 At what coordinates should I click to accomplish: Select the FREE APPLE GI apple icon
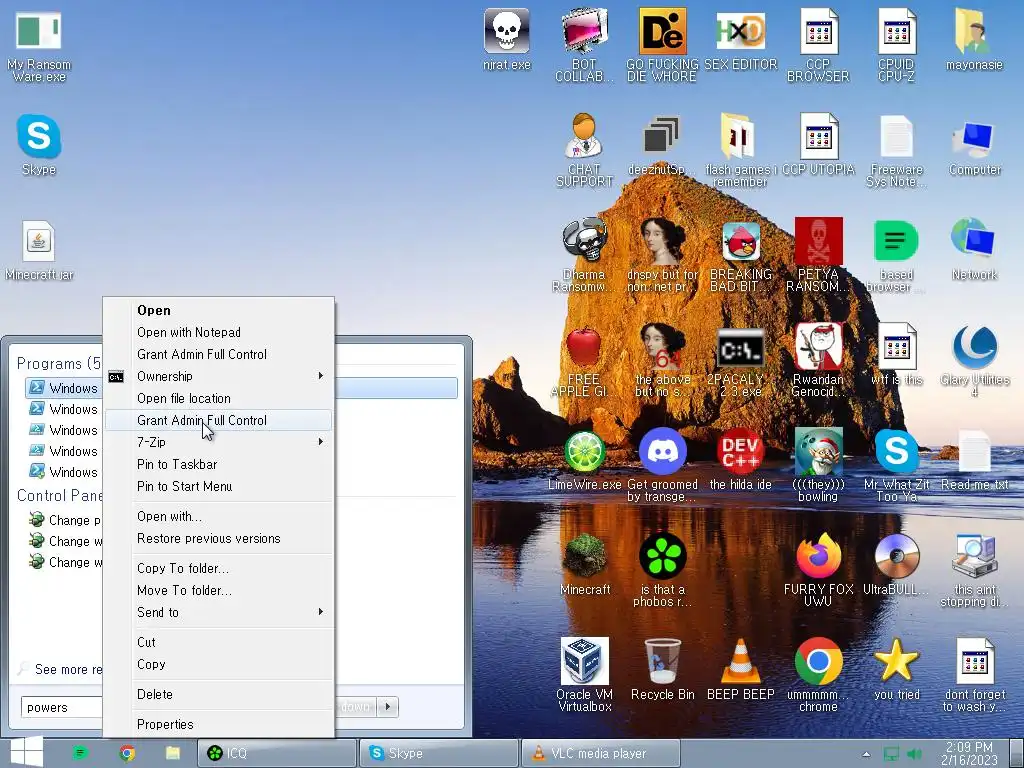tap(583, 346)
